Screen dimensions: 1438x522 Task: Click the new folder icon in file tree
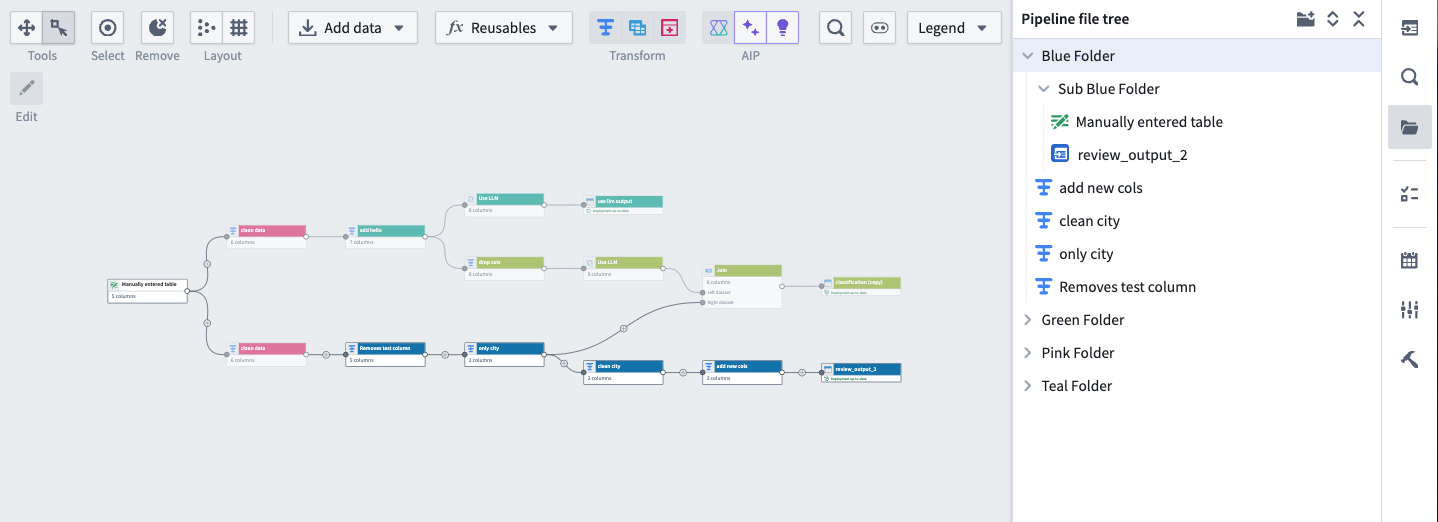pos(1305,19)
